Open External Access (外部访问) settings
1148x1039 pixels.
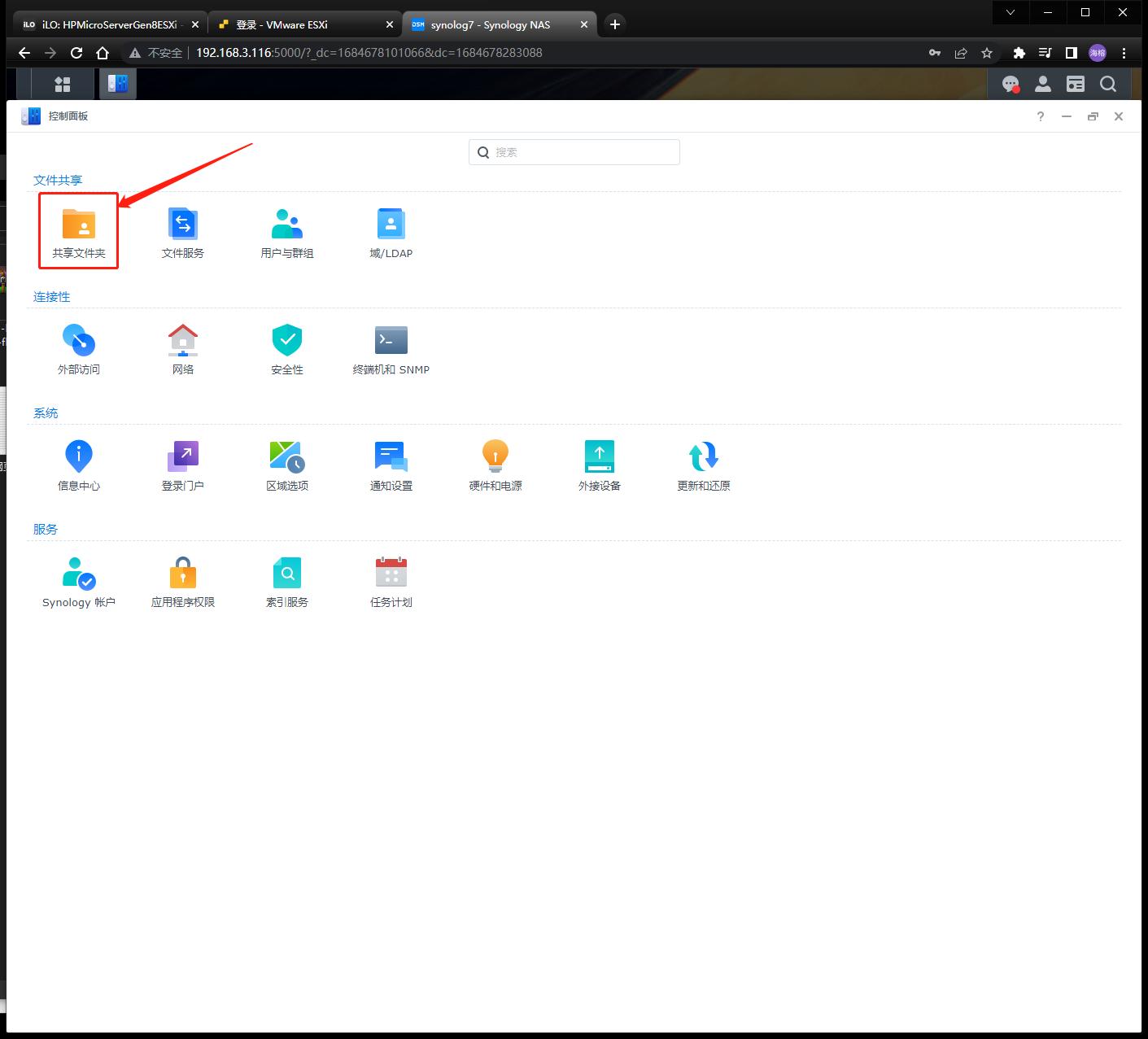point(79,347)
